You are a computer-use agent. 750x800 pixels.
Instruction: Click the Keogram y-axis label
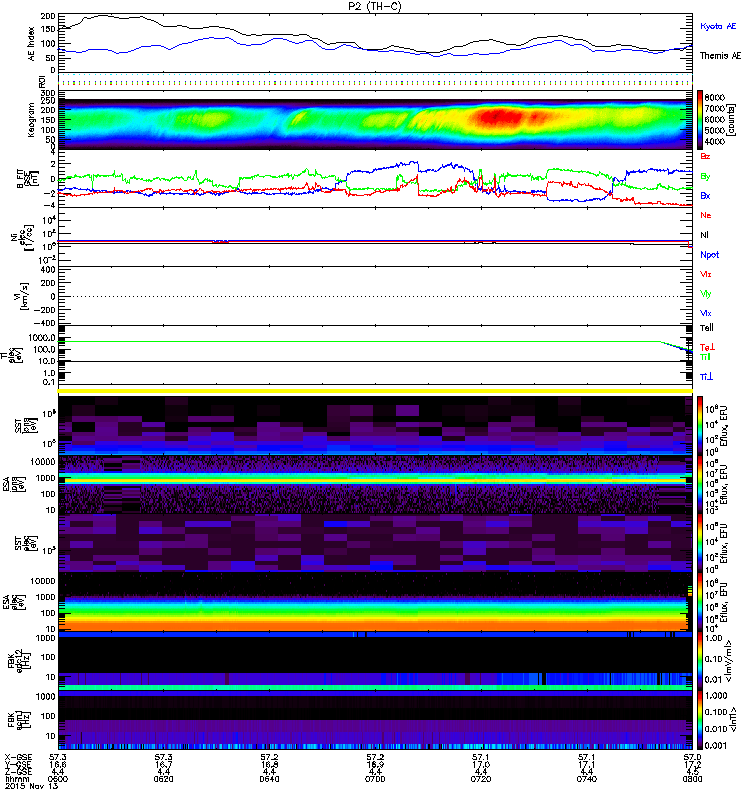tap(31, 120)
